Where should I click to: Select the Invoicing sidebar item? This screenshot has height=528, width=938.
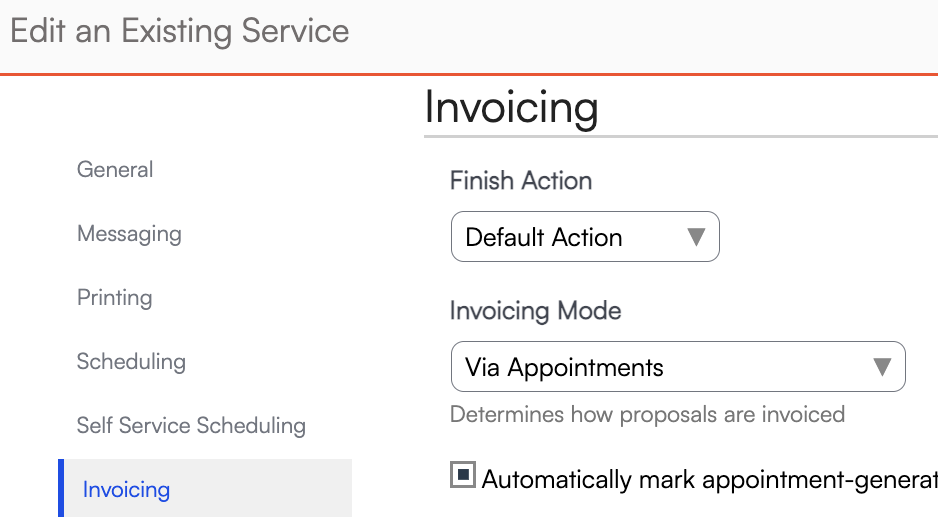pos(126,490)
